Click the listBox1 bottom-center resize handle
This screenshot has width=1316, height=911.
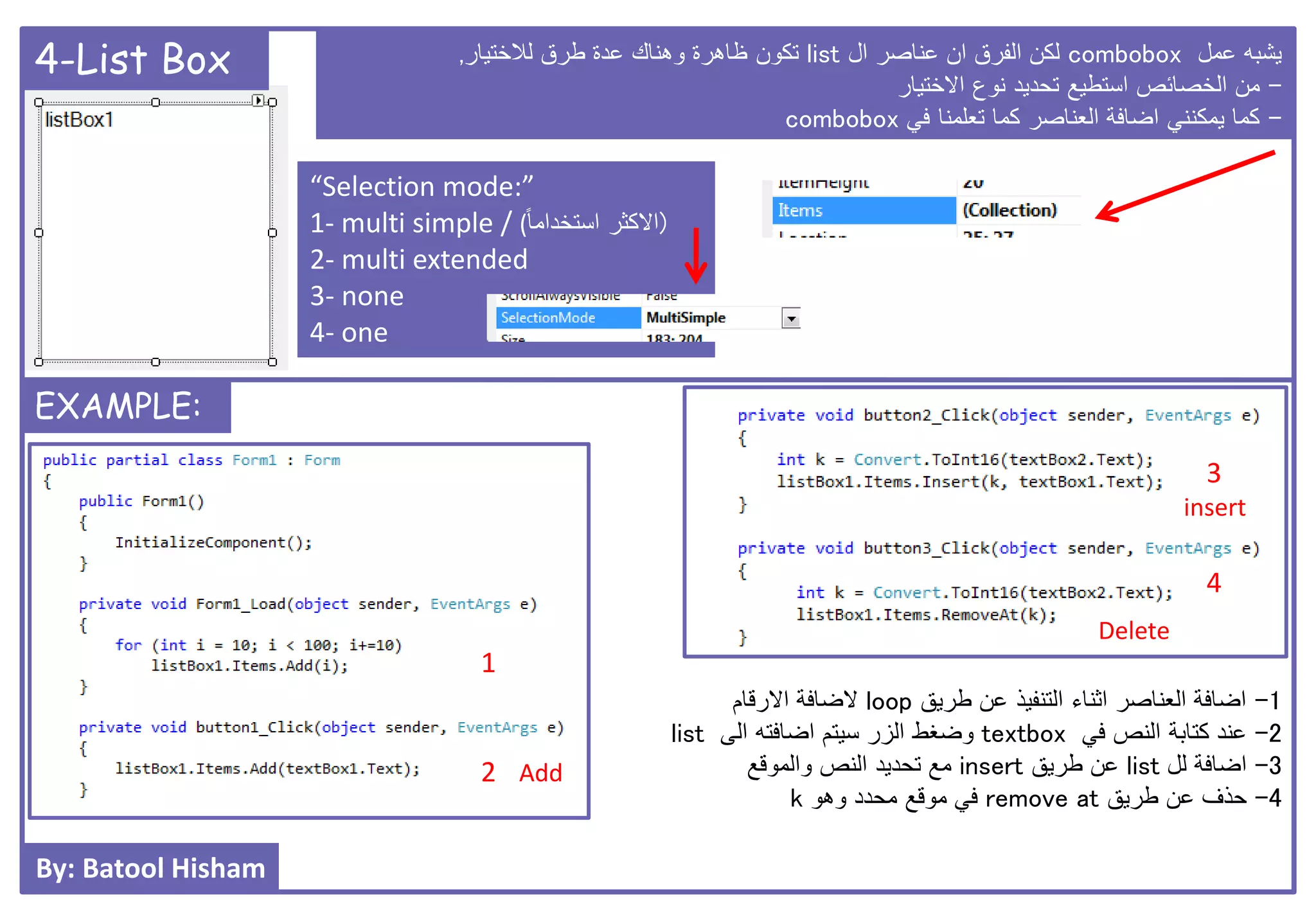[156, 362]
